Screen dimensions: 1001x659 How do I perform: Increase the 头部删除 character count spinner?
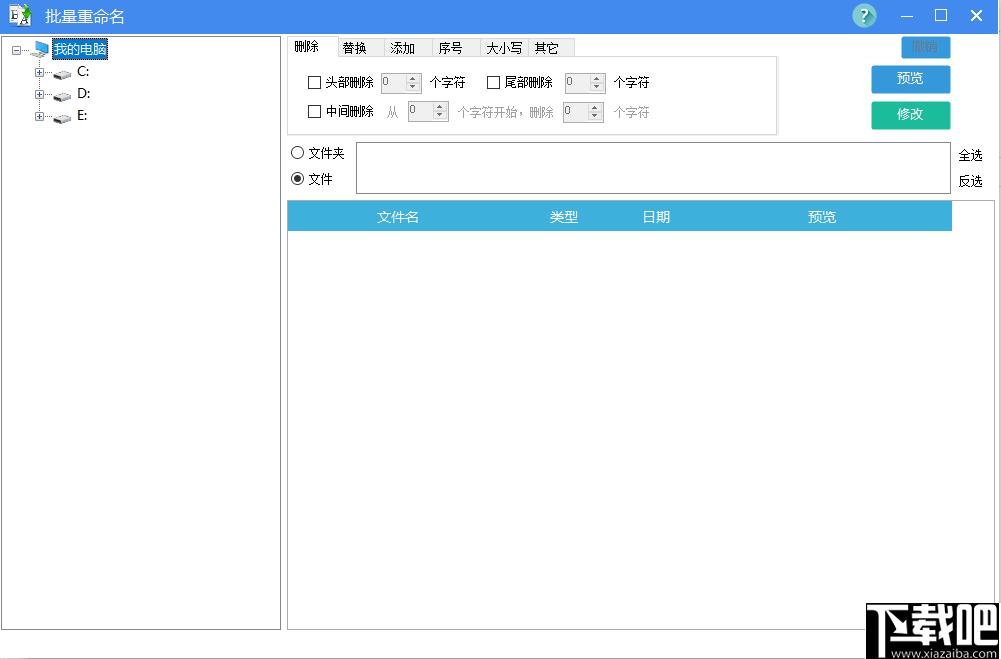[413, 78]
